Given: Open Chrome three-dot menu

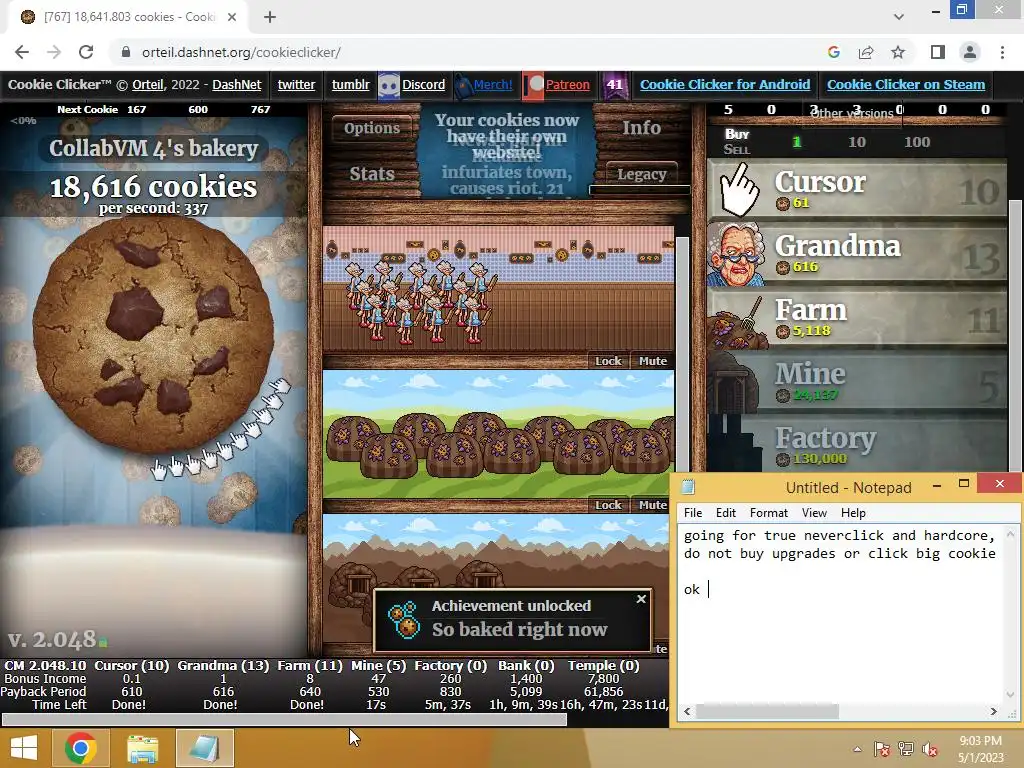Looking at the screenshot, I should [x=1002, y=52].
